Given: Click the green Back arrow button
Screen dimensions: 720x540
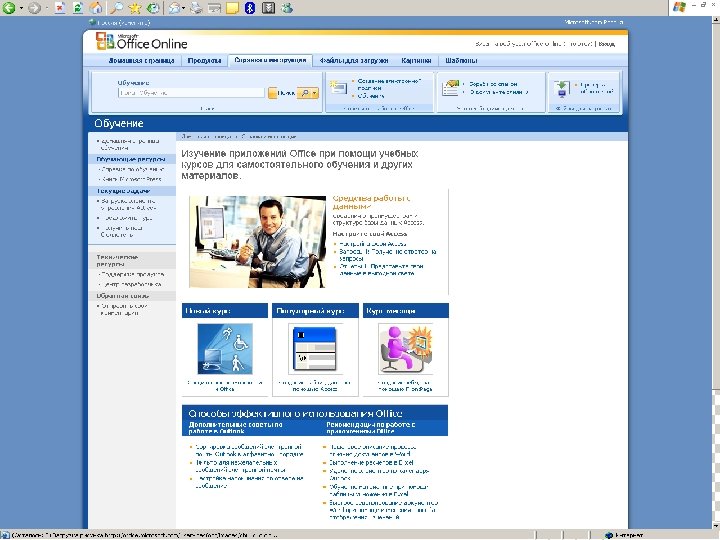Looking at the screenshot, I should (x=9, y=7).
